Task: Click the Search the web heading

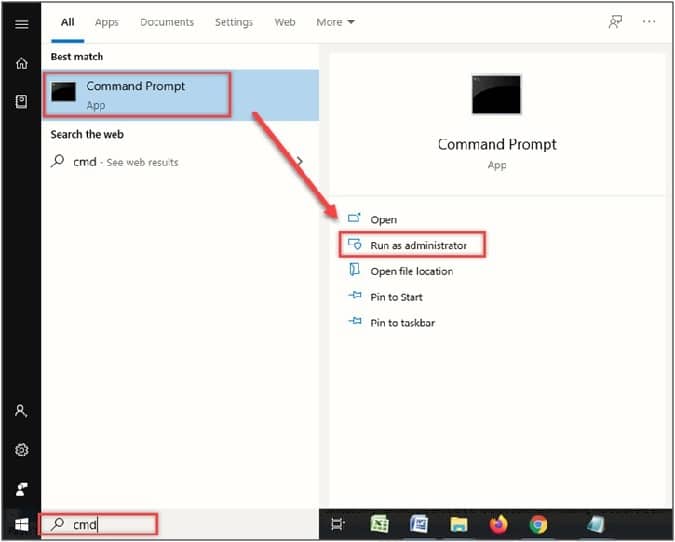Action: pos(87,134)
